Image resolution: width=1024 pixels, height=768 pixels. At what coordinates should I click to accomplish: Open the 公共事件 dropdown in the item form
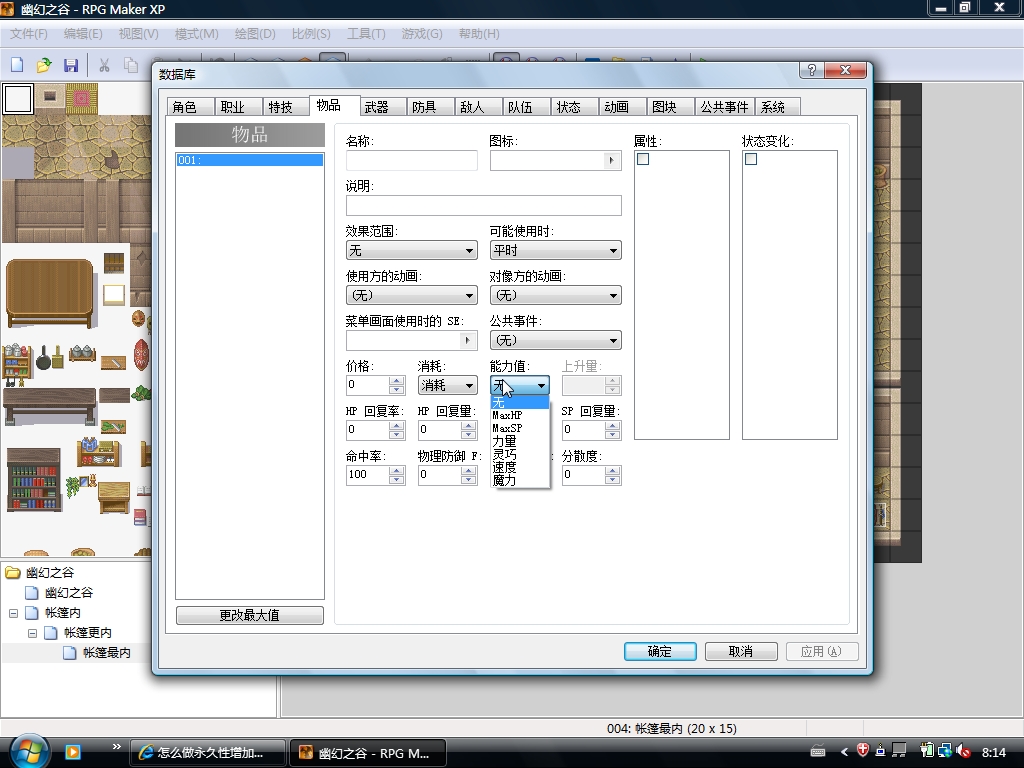pyautogui.click(x=555, y=340)
